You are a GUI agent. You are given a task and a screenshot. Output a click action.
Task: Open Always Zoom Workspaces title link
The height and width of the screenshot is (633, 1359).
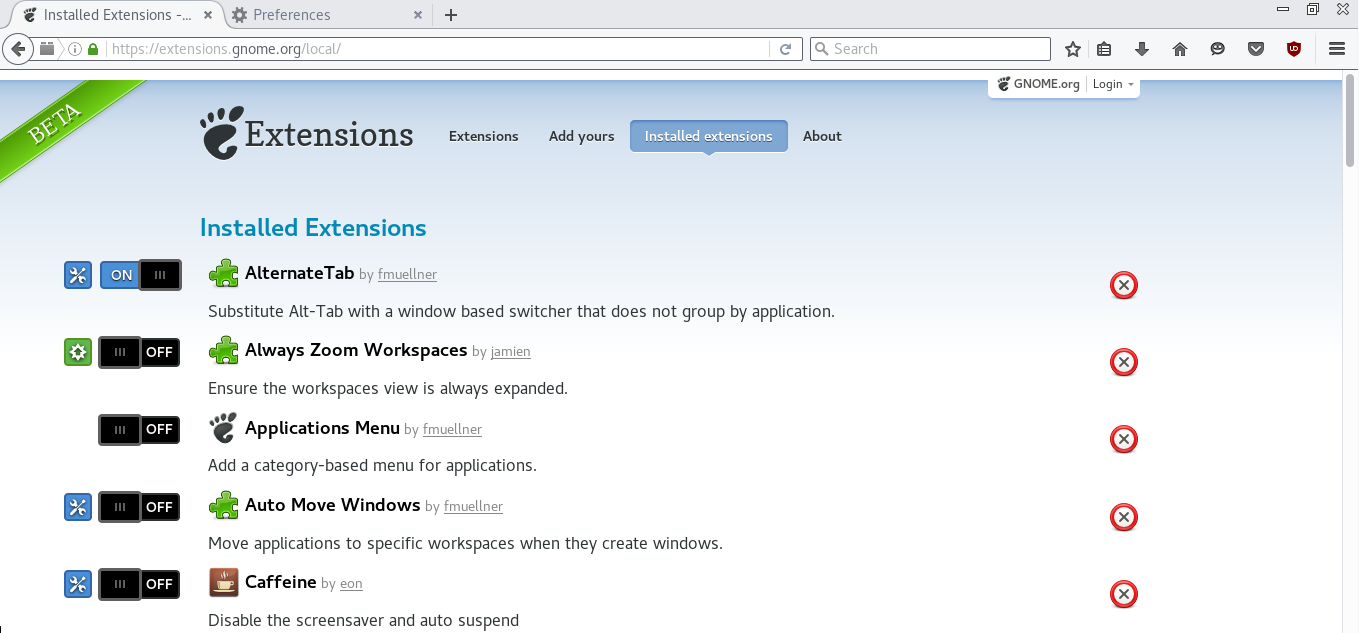(356, 350)
